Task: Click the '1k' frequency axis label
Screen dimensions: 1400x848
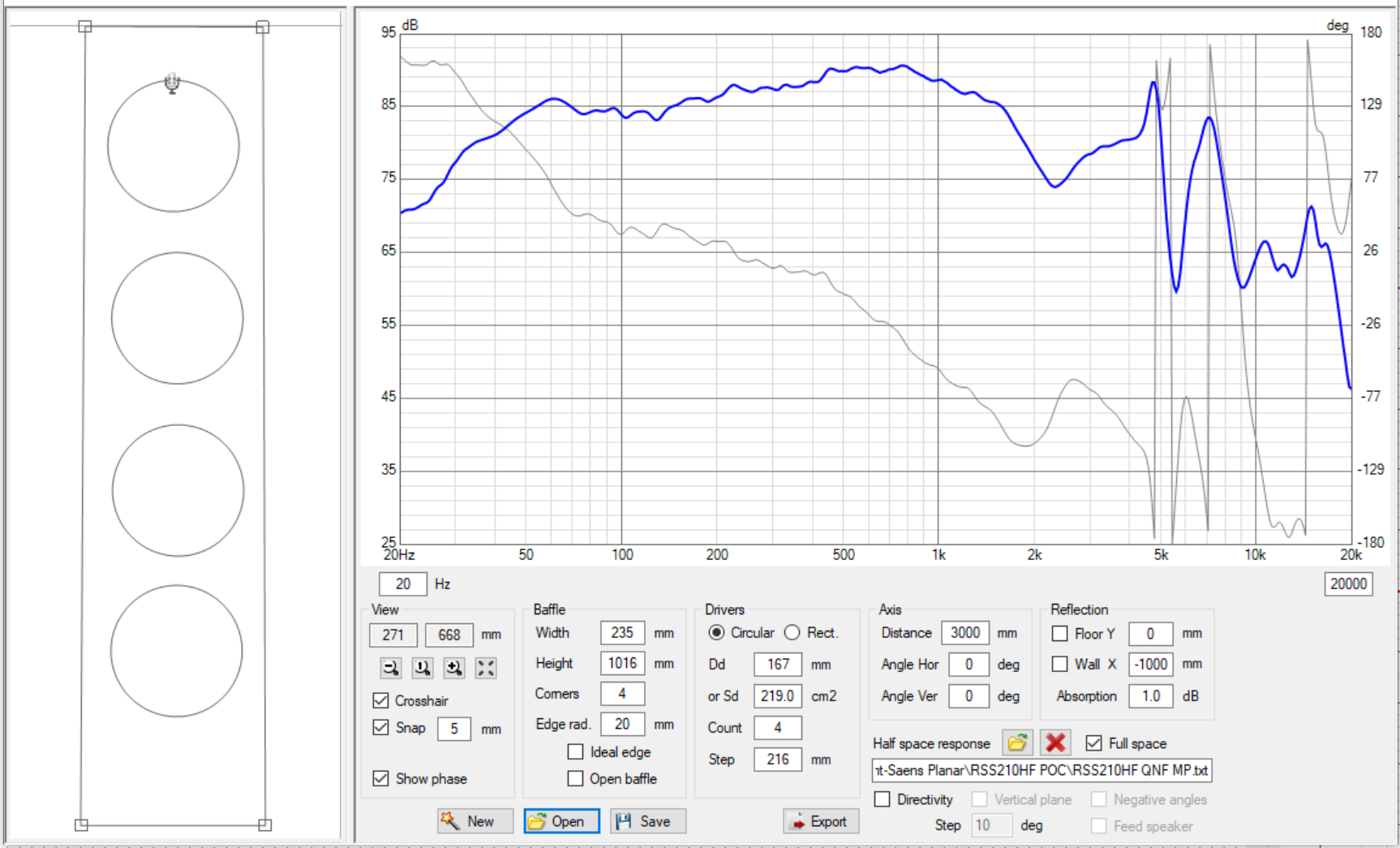Action: pyautogui.click(x=938, y=555)
